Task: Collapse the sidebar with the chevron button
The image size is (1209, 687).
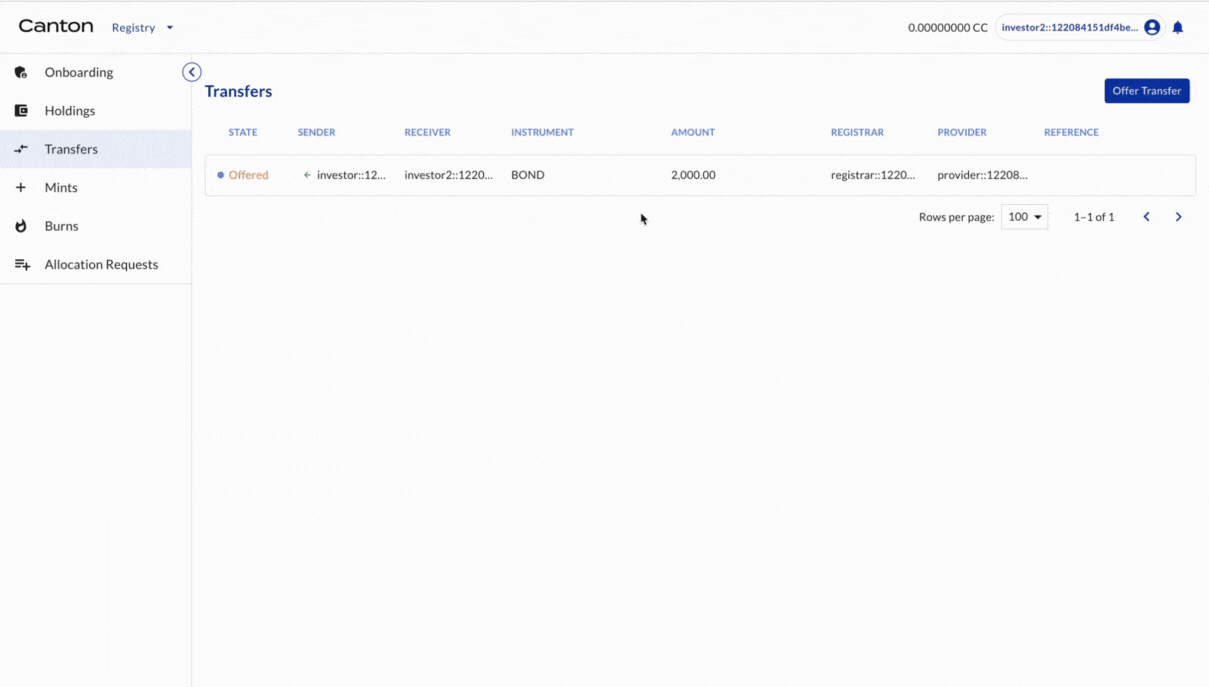Action: tap(191, 72)
